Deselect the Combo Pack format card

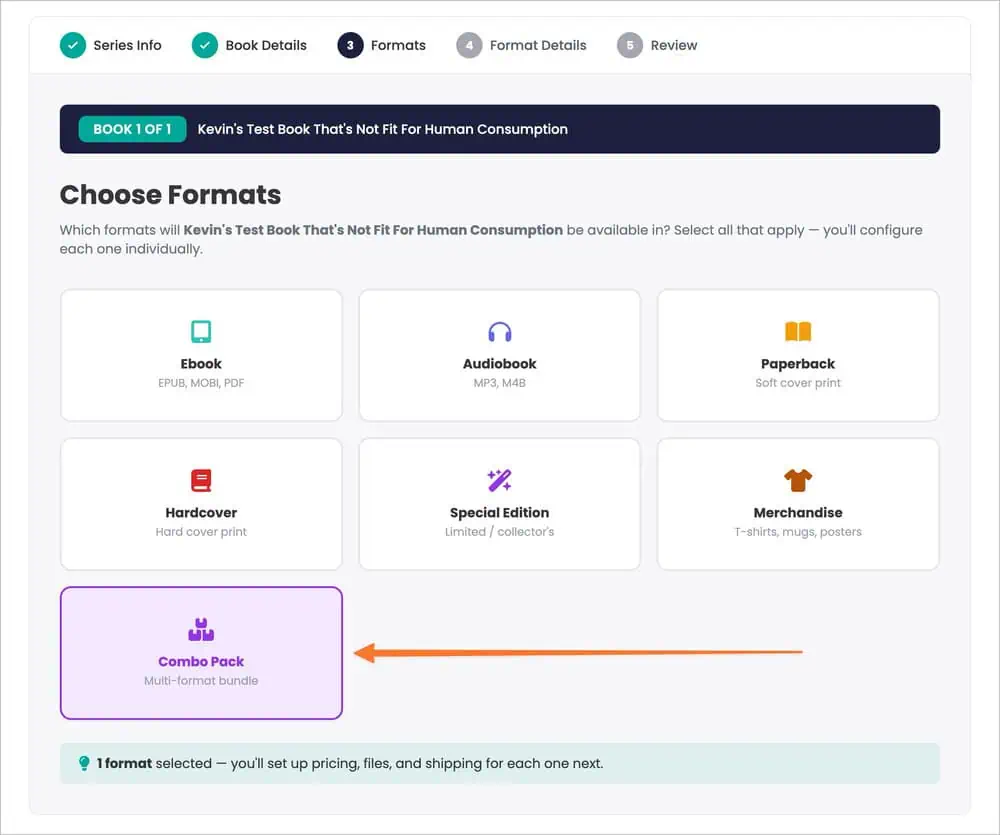tap(201, 653)
